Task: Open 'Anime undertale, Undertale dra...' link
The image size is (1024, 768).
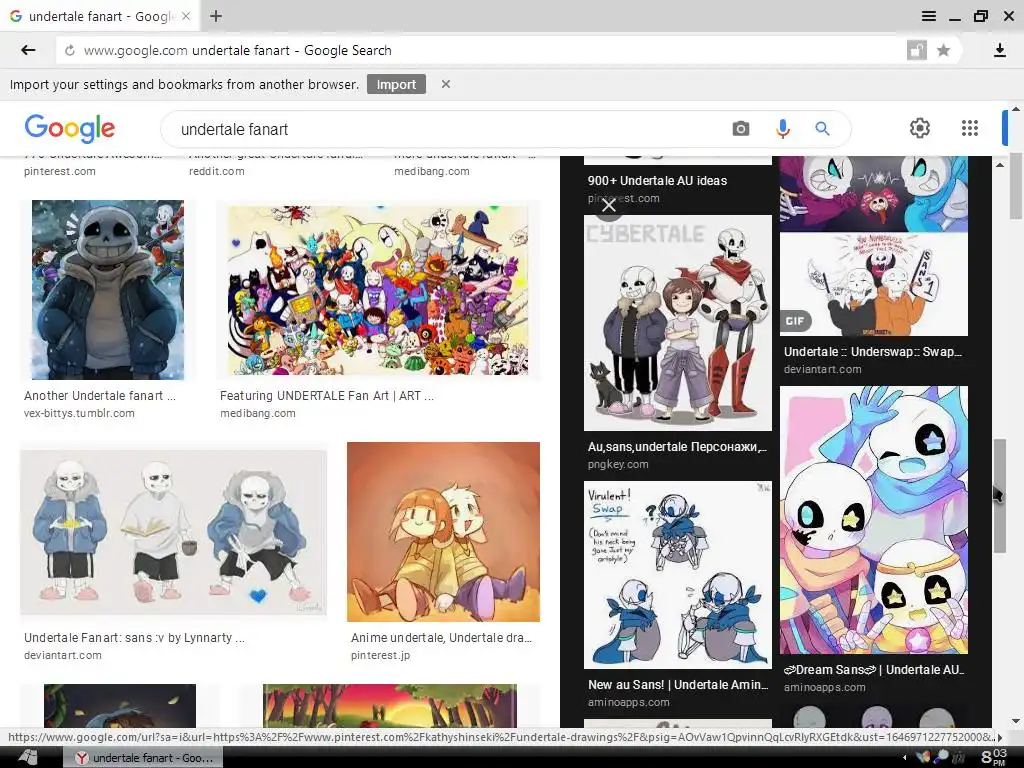Action: (441, 638)
